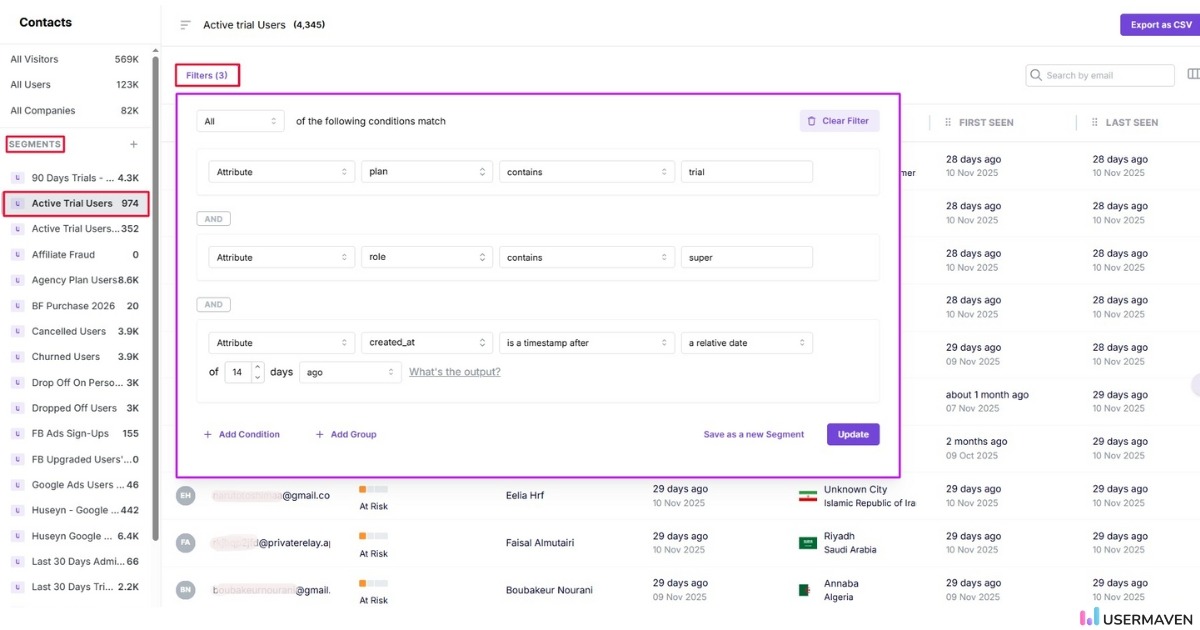Expand the "a relative date" dropdown

[746, 342]
